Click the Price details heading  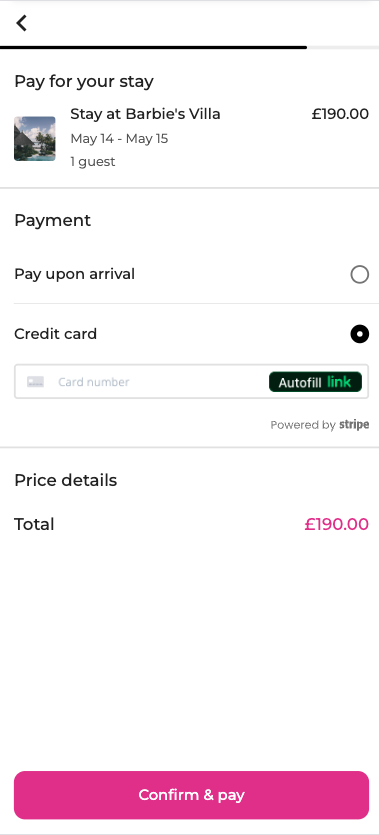[65, 480]
